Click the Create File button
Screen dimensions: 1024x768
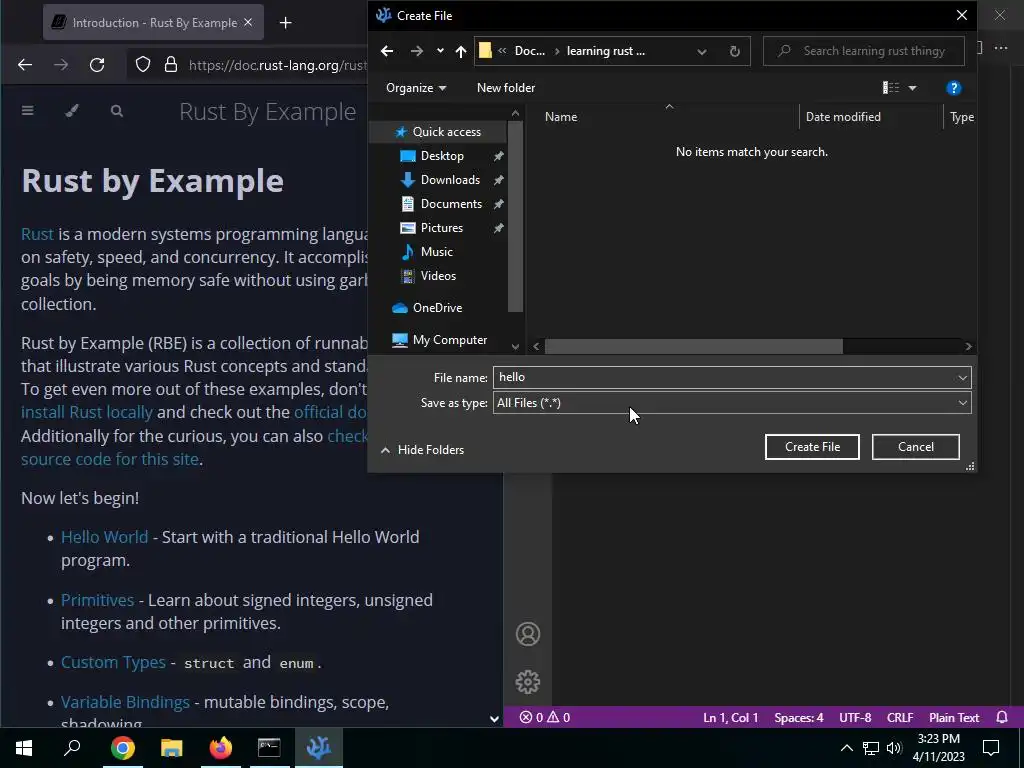click(812, 447)
